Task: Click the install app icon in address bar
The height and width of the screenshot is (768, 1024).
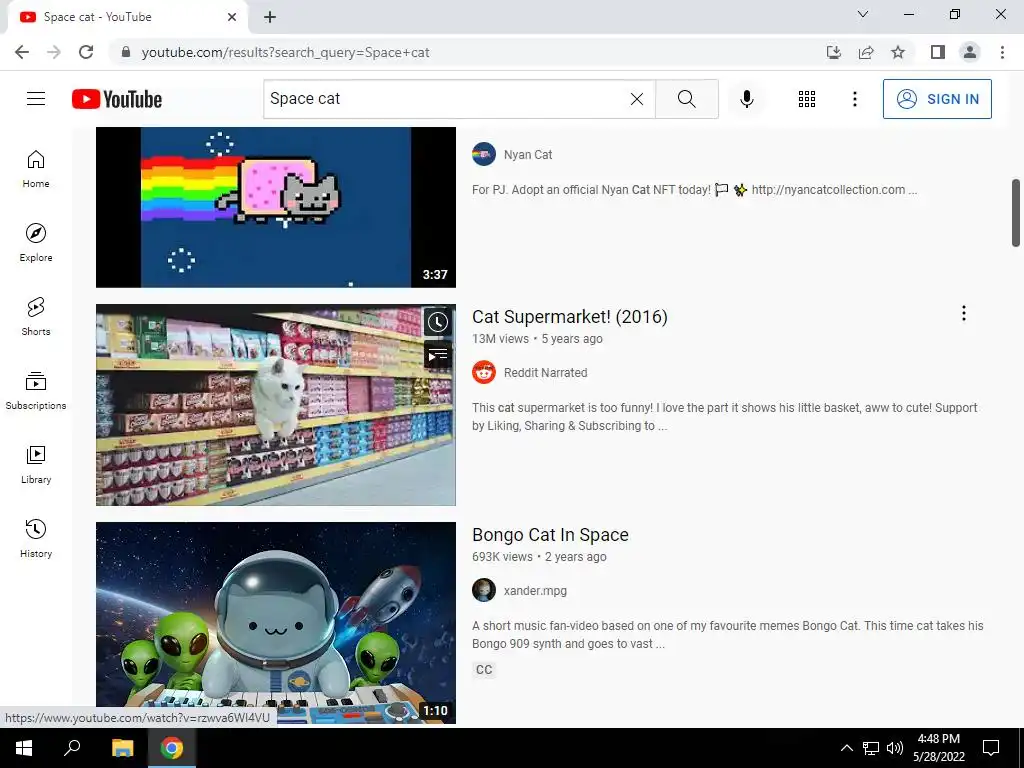Action: click(834, 52)
